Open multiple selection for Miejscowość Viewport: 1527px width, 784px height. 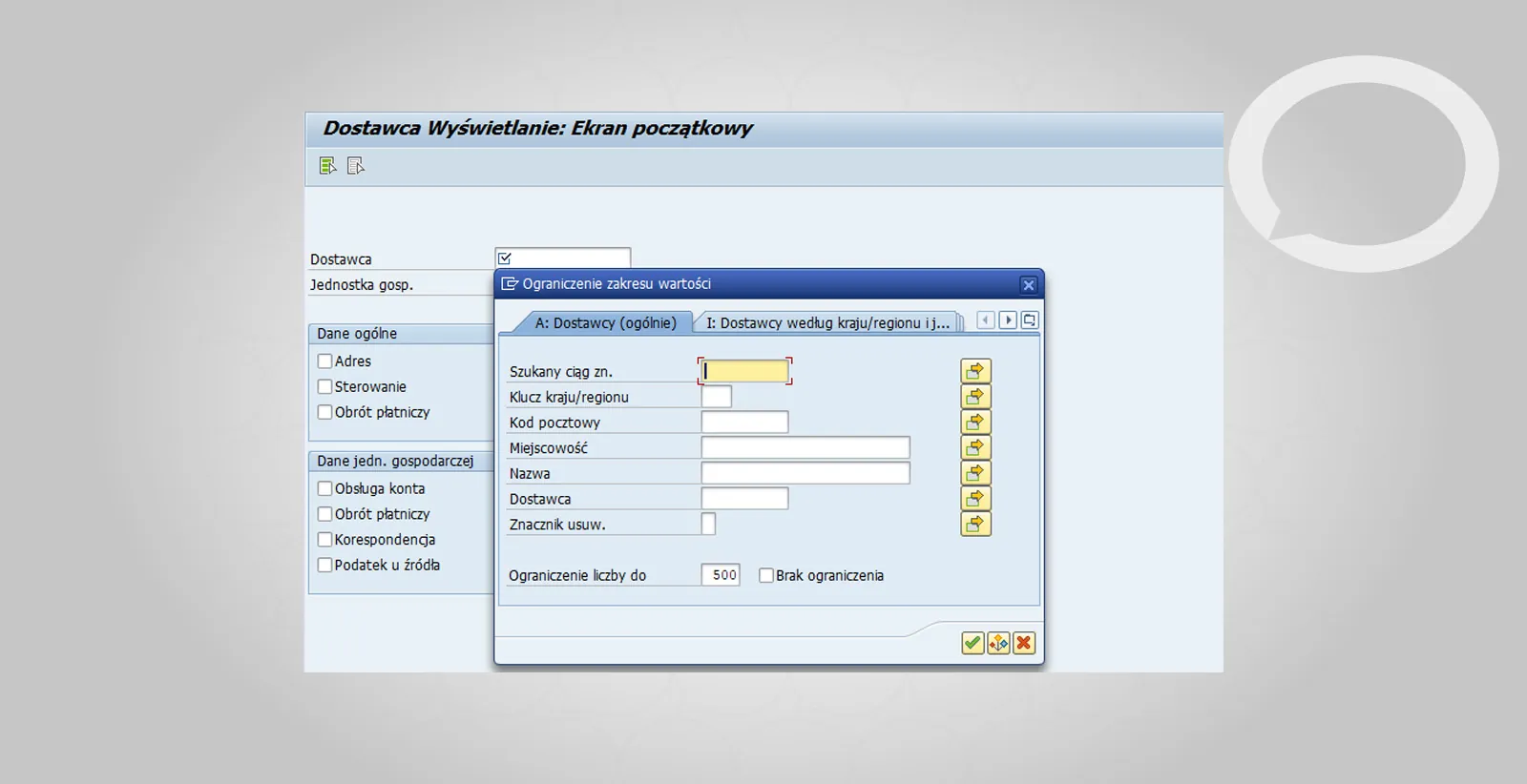(x=975, y=447)
